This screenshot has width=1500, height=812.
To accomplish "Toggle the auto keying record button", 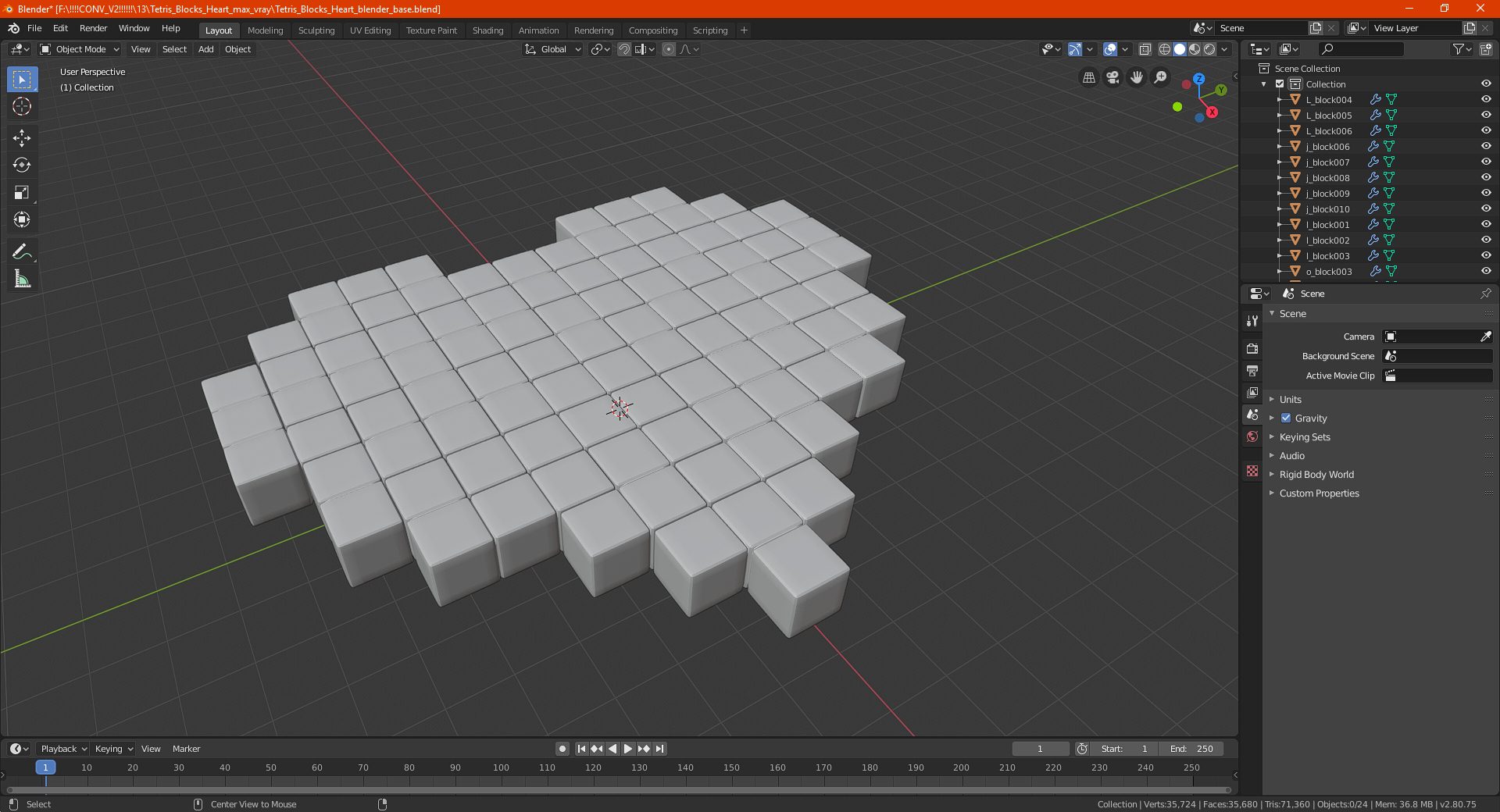I will coord(562,749).
